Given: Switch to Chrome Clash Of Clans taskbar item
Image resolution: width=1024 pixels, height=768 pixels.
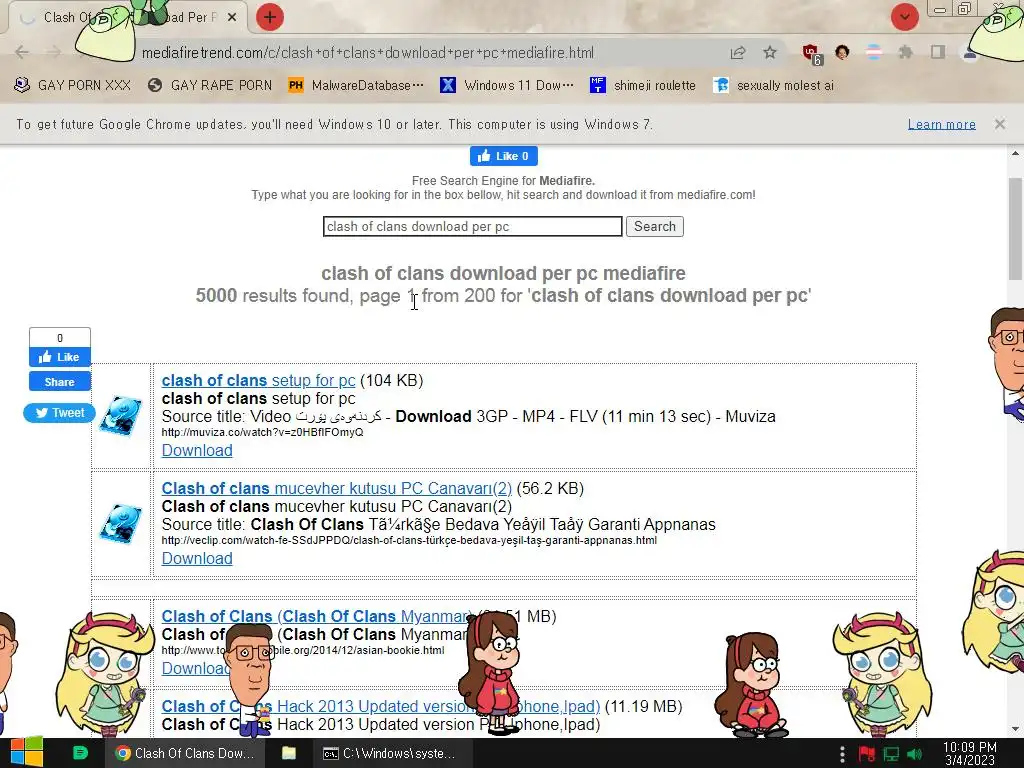Looking at the screenshot, I should pos(185,753).
